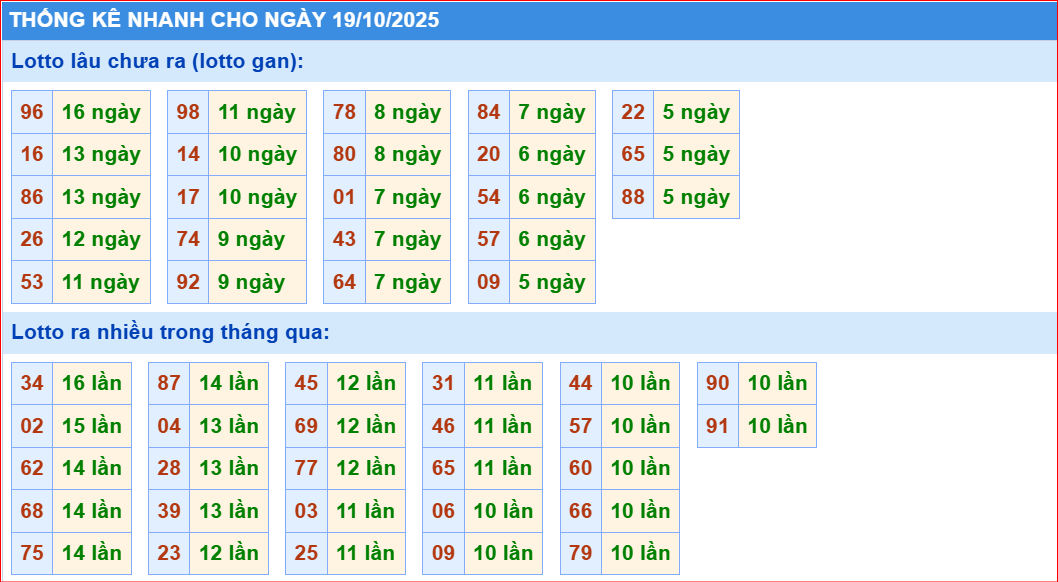Click lotto number 66
This screenshot has height=582, width=1058.
580,511
